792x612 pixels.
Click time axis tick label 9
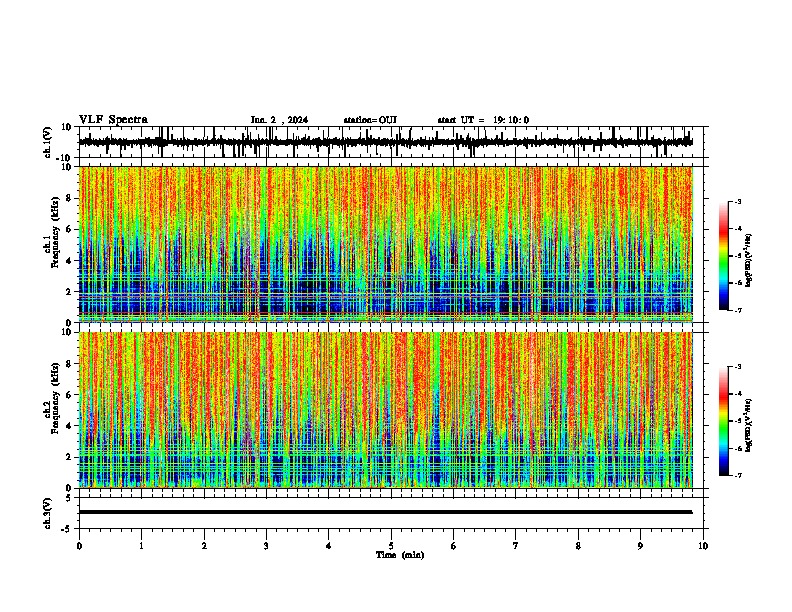[x=640, y=546]
